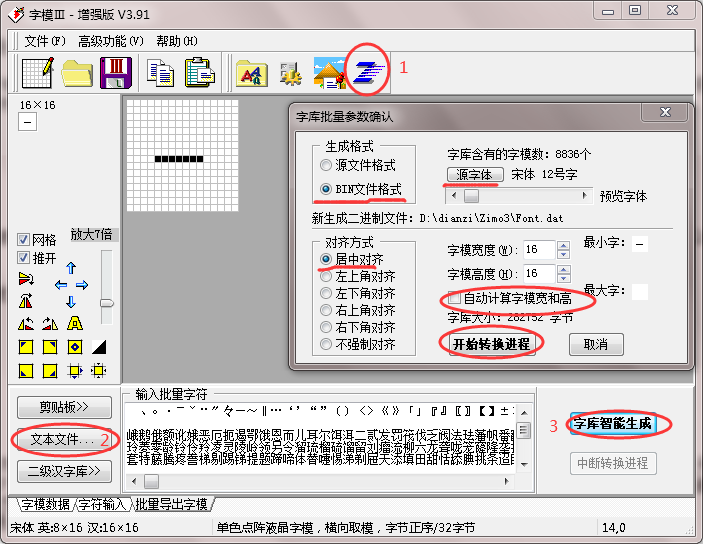
Task: Click the black-white invert triangle icon
Action: click(99, 347)
